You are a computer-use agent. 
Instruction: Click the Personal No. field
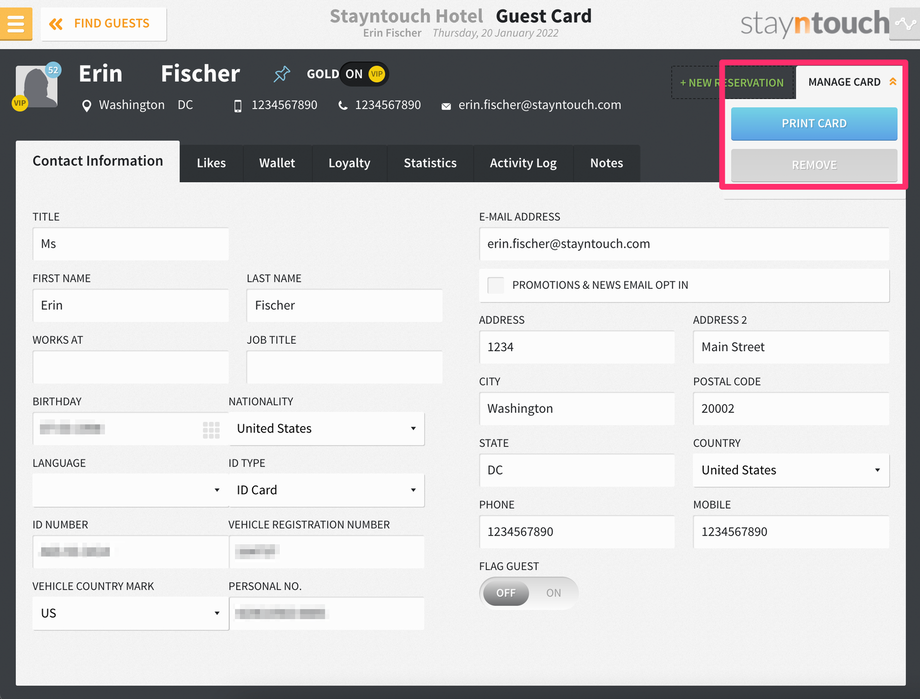(x=326, y=613)
